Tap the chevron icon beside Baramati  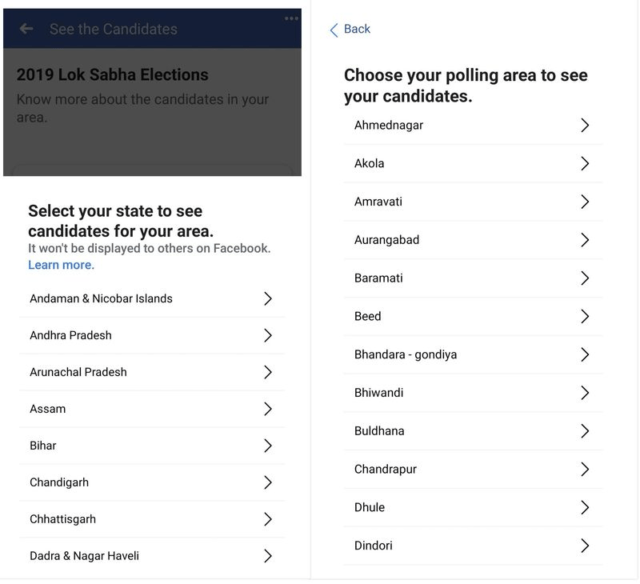point(585,278)
